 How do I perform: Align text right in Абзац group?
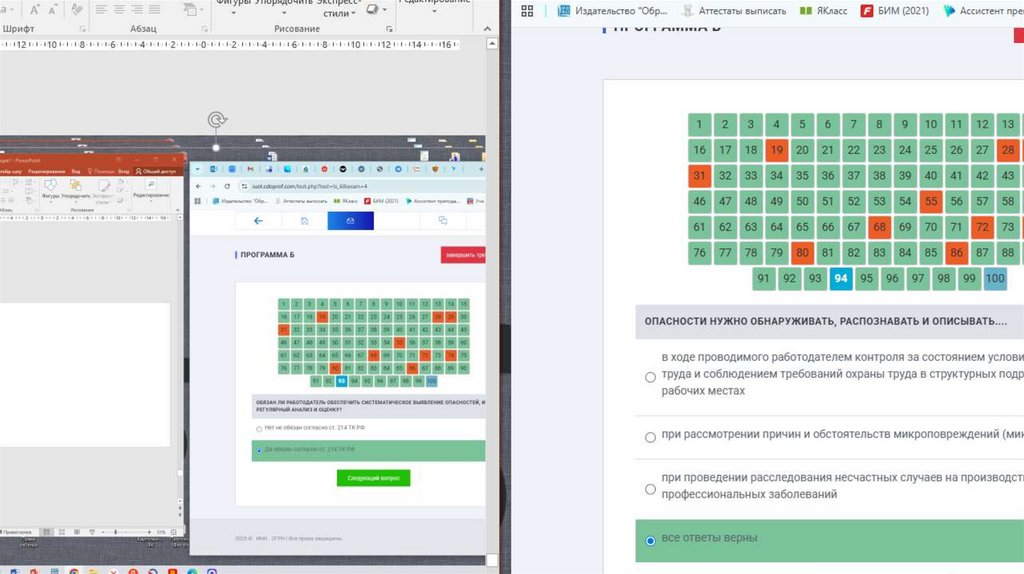click(137, 9)
